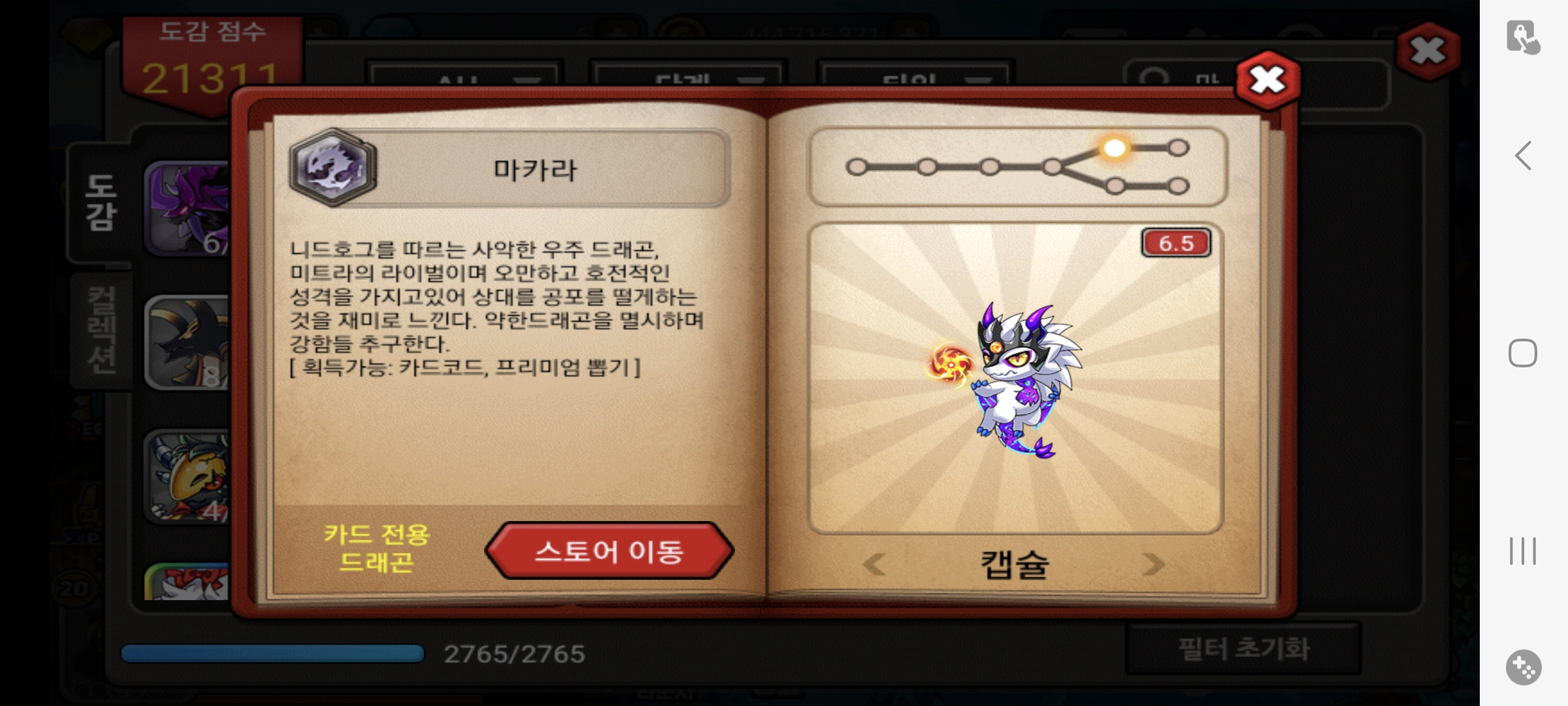Switch to the 컬렉션 side tab
The image size is (1568, 706).
pos(101,330)
